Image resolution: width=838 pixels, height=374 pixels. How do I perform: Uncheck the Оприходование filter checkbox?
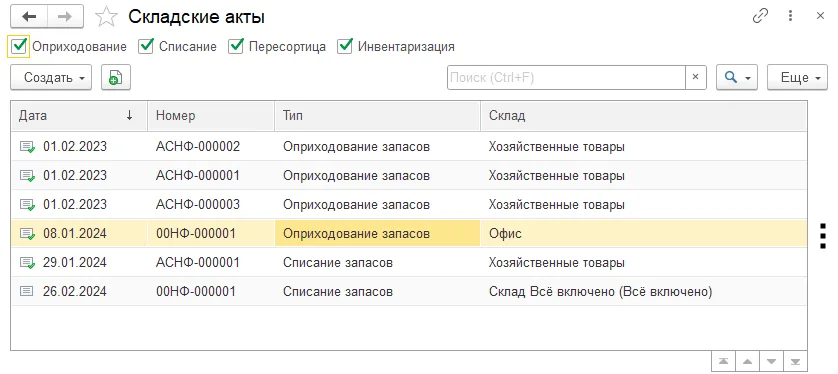[19, 46]
